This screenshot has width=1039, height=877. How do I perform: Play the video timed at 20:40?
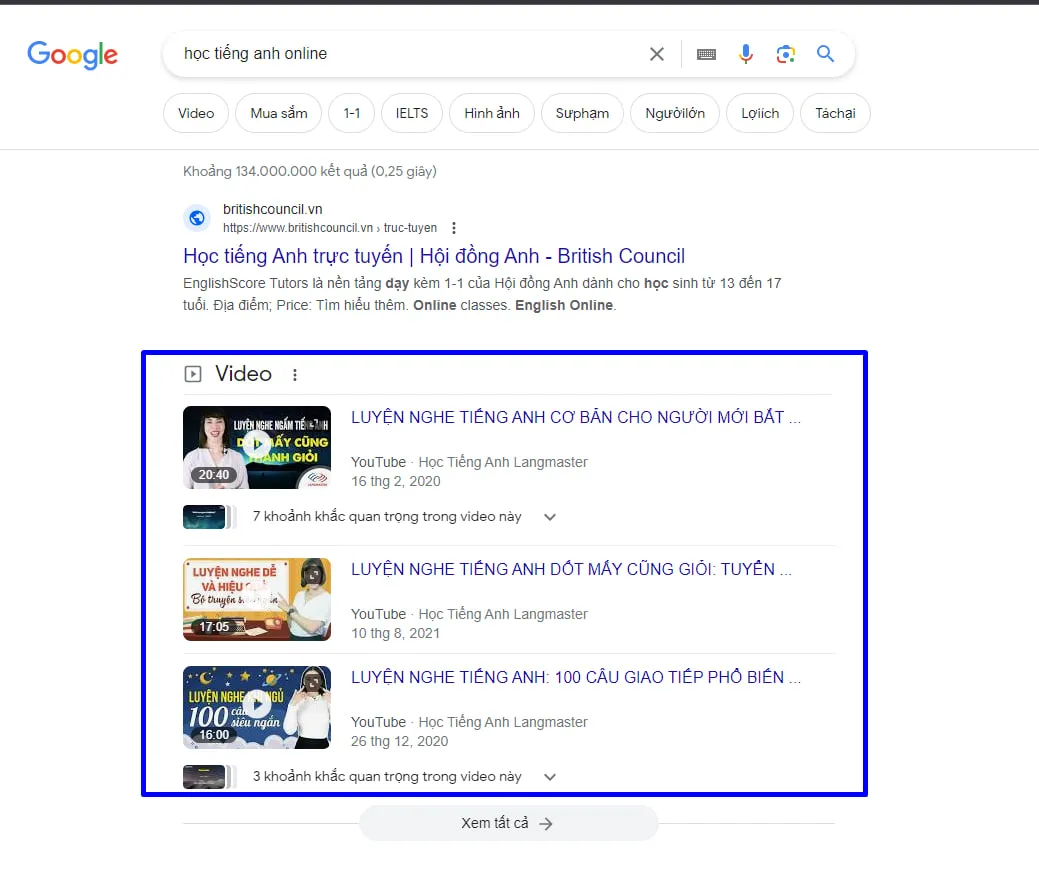click(256, 447)
